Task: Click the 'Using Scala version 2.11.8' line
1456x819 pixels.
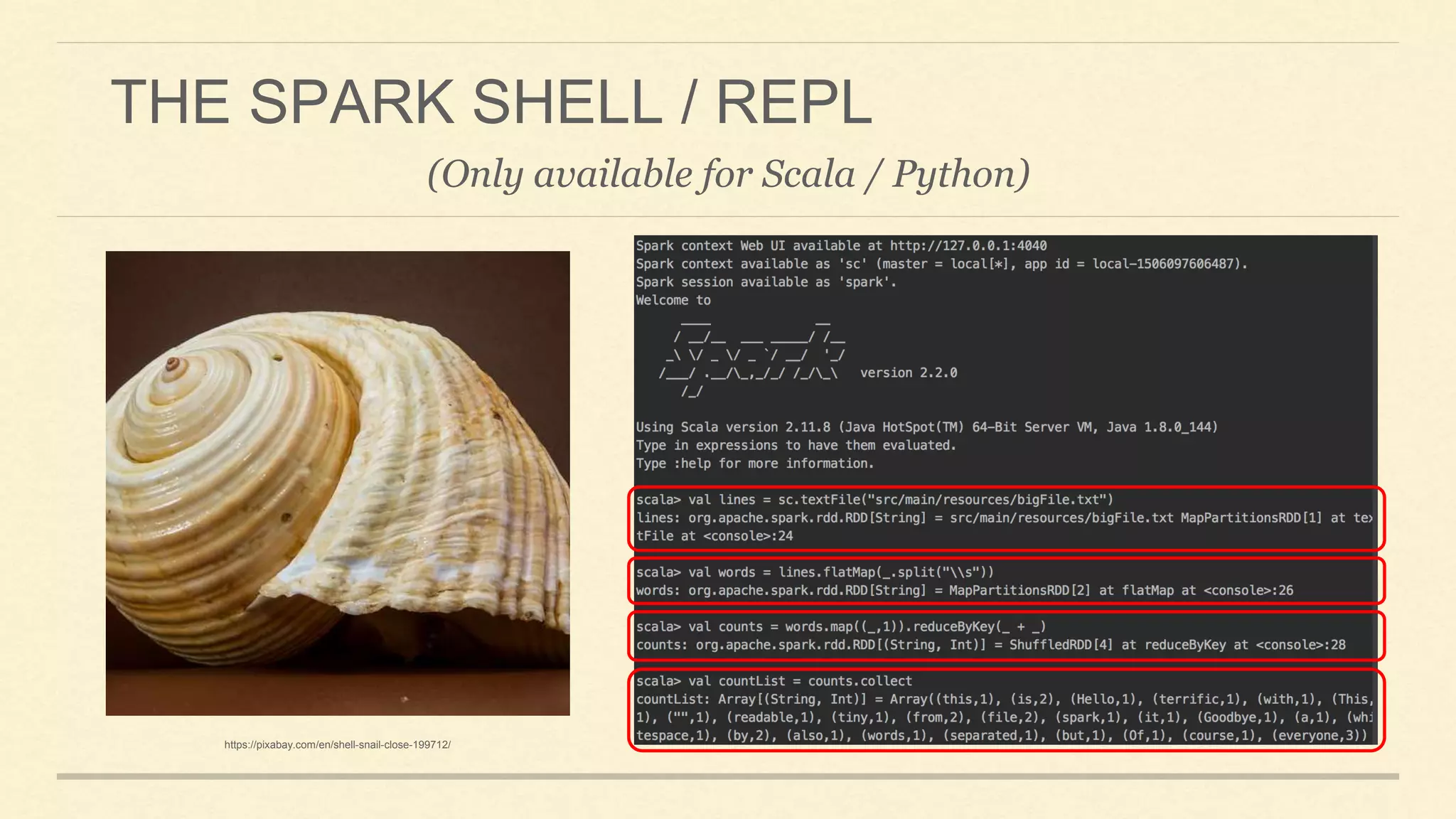Action: [927, 427]
